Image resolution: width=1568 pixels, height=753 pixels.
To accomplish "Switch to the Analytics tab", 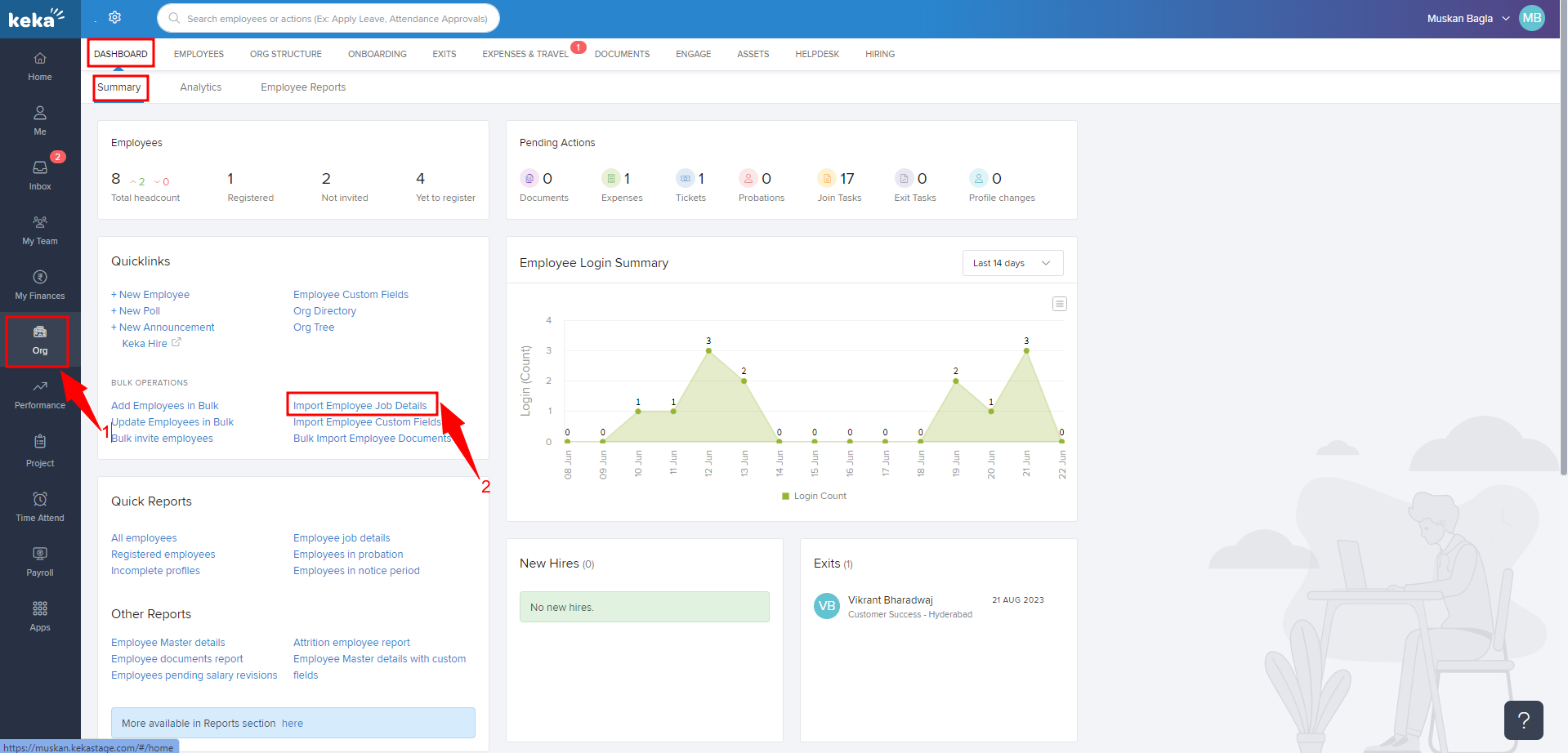I will click(x=200, y=87).
